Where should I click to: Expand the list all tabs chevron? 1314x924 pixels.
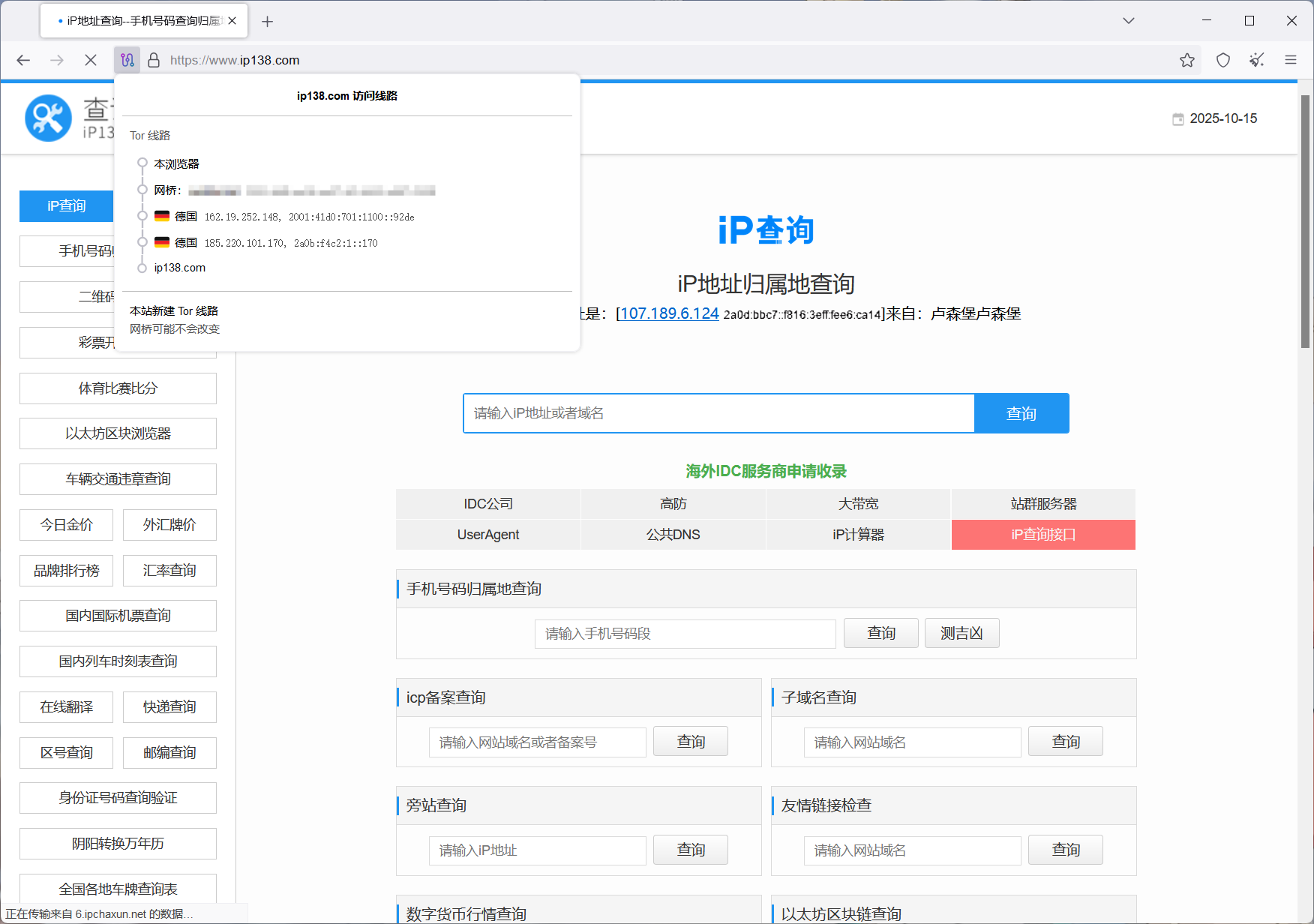pyautogui.click(x=1128, y=21)
